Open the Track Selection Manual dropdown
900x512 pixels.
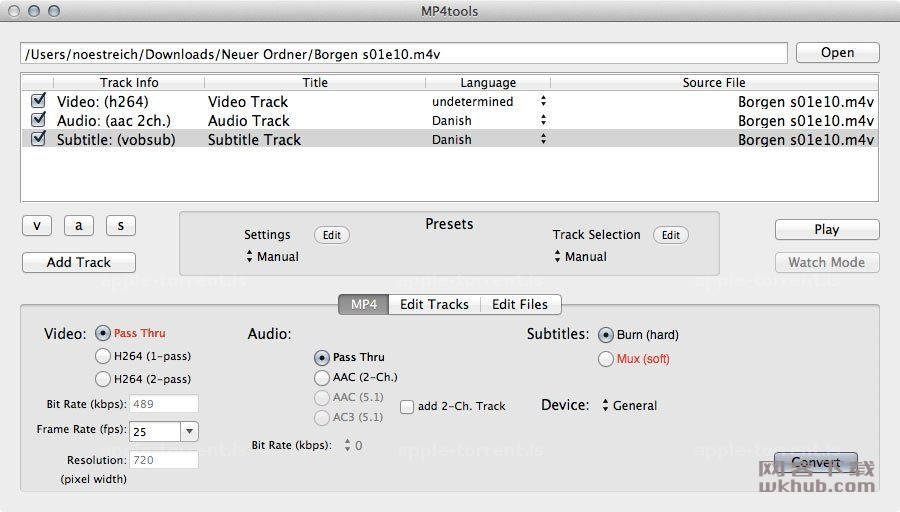point(580,257)
